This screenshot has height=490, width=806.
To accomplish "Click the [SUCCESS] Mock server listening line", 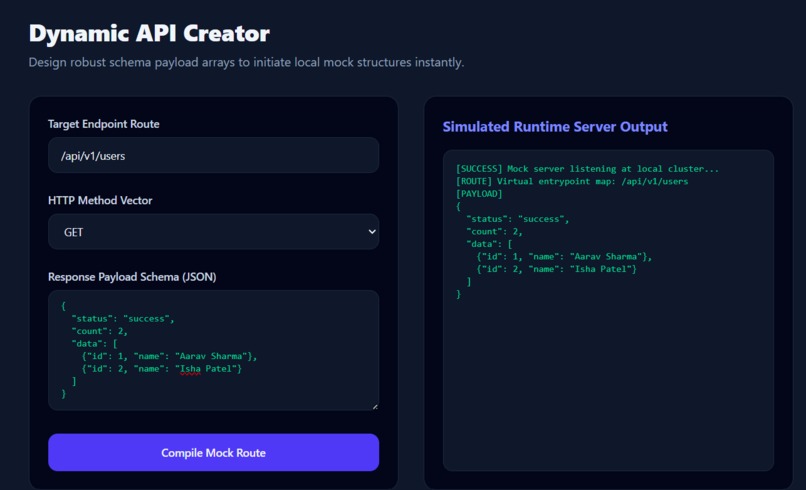I will point(587,169).
